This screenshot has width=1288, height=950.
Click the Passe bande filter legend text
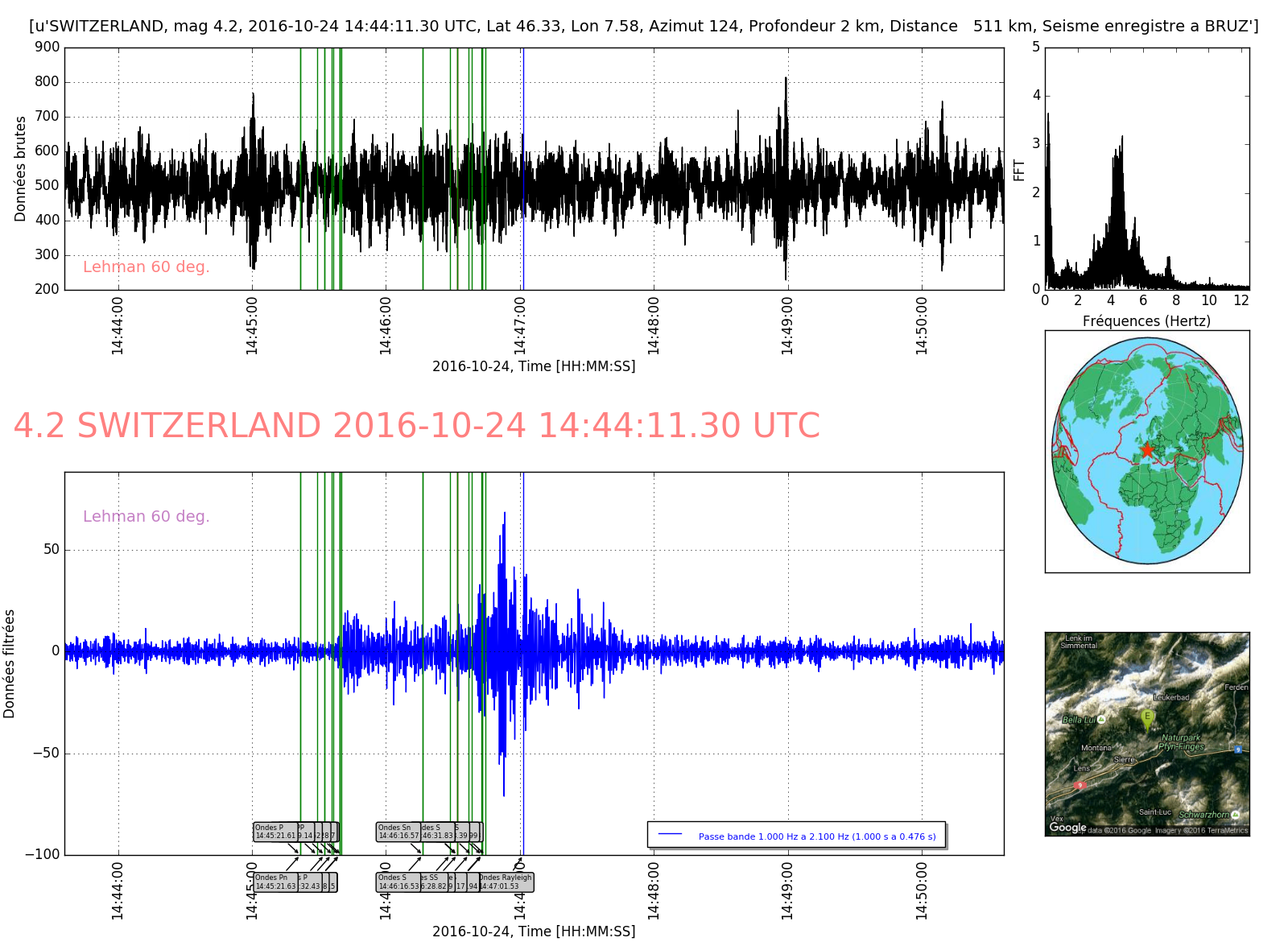[x=816, y=836]
